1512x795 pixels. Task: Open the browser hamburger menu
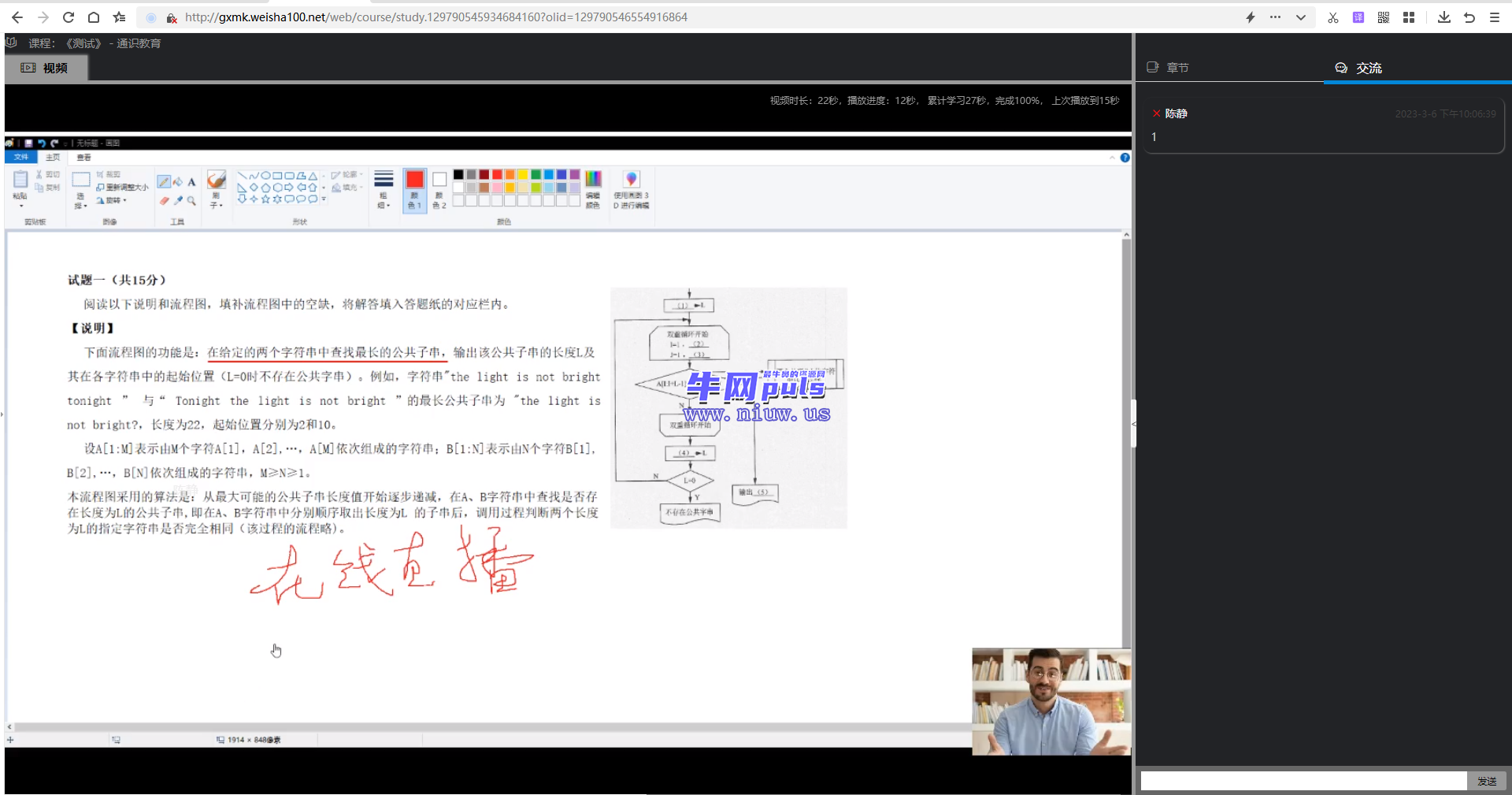(x=1495, y=17)
